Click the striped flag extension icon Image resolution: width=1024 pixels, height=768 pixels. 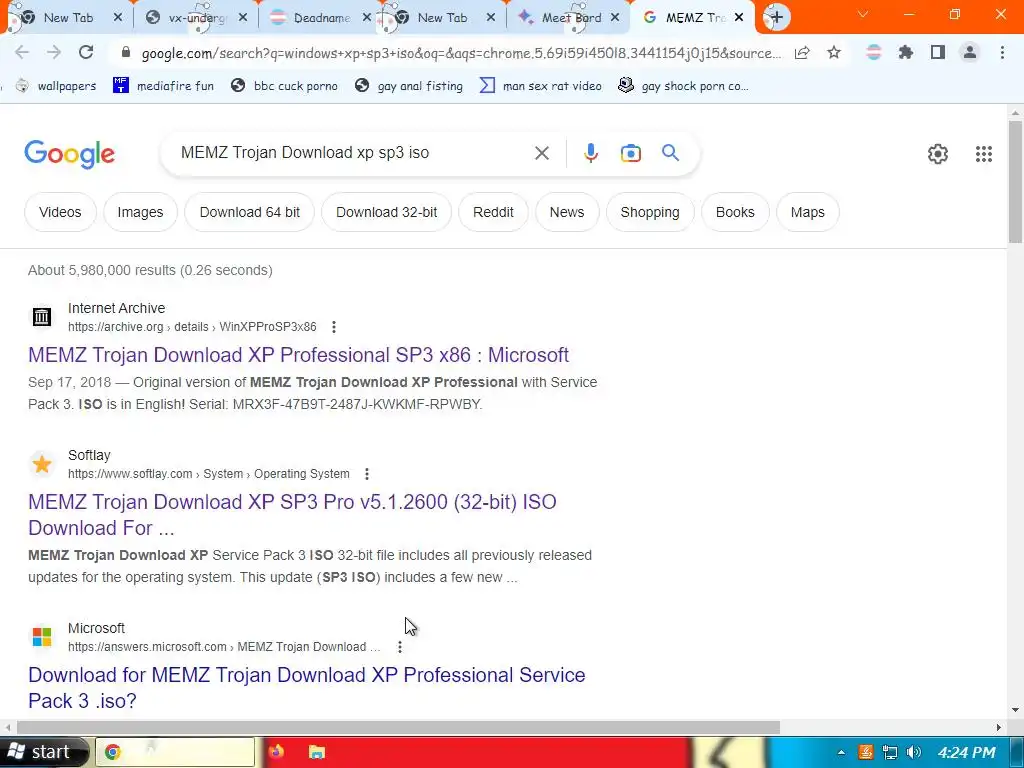874,52
